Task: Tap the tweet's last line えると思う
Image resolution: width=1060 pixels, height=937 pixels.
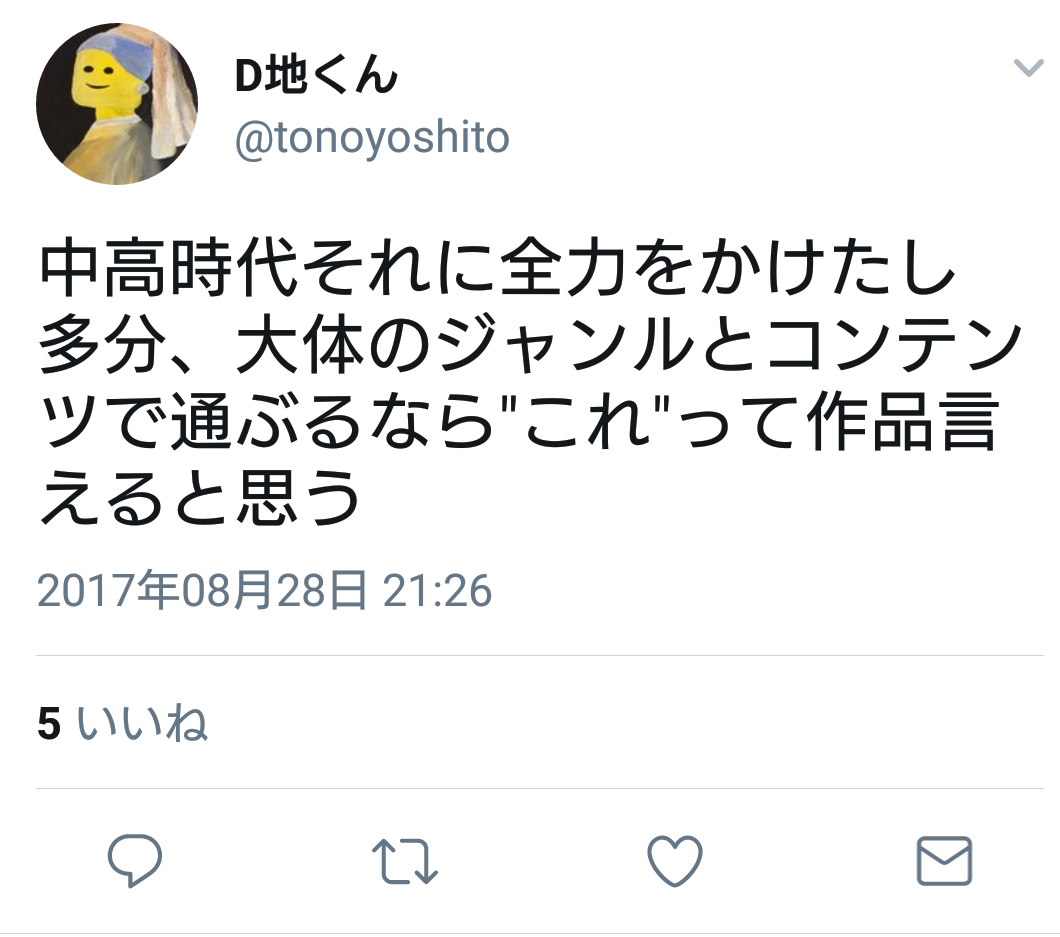Action: click(200, 498)
